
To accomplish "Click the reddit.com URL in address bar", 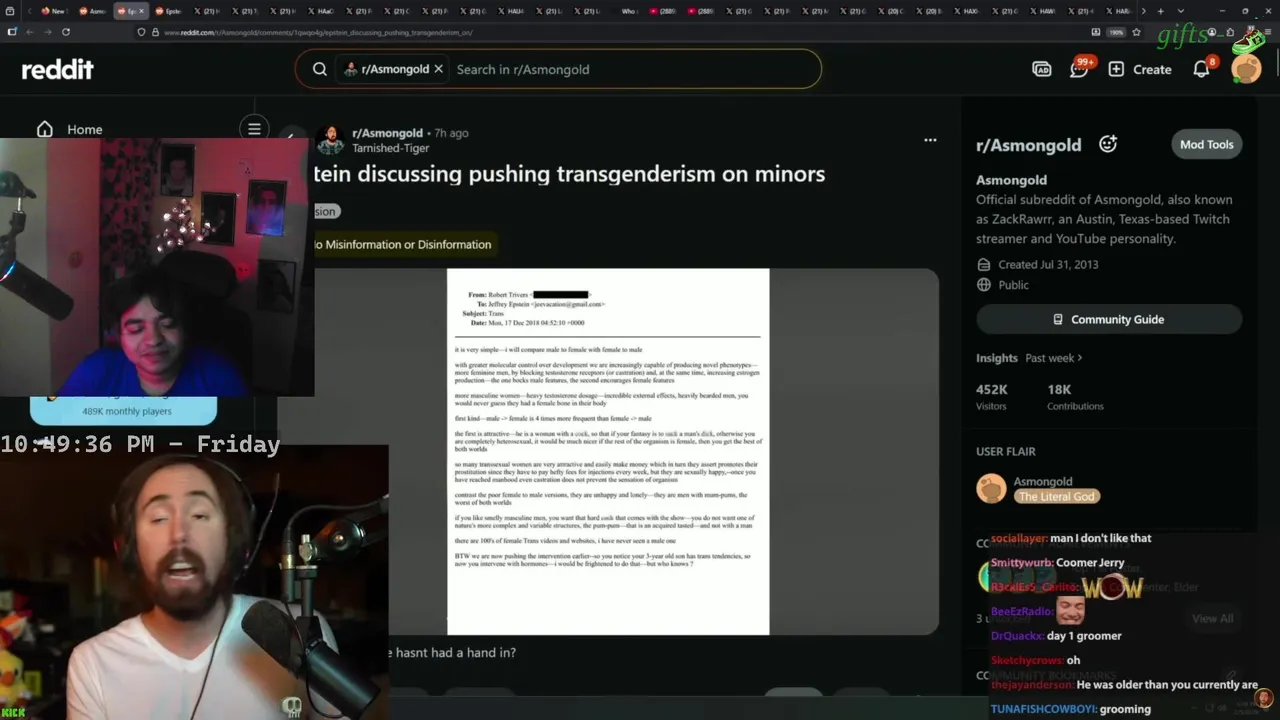I will [318, 32].
